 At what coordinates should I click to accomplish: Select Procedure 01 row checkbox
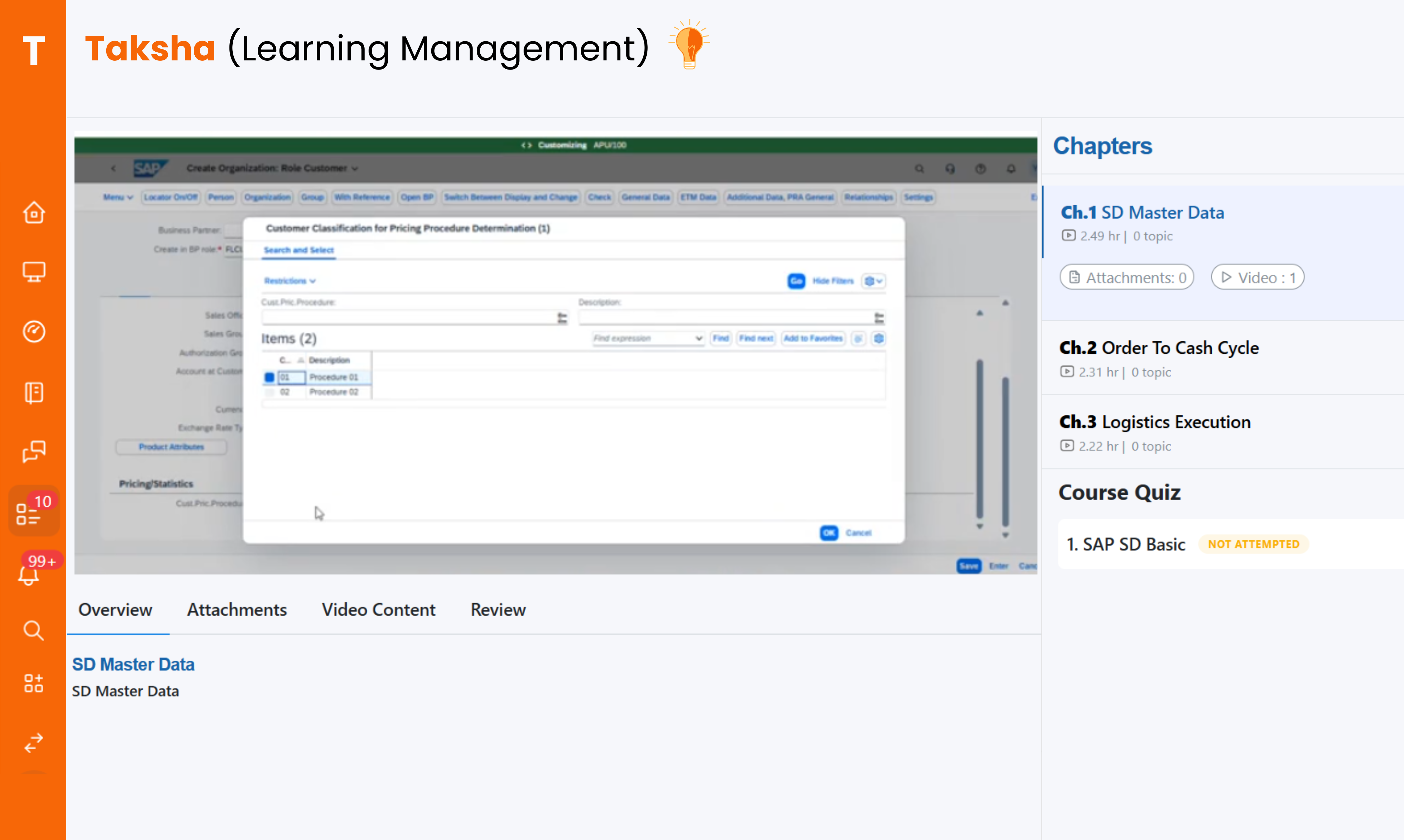(269, 377)
